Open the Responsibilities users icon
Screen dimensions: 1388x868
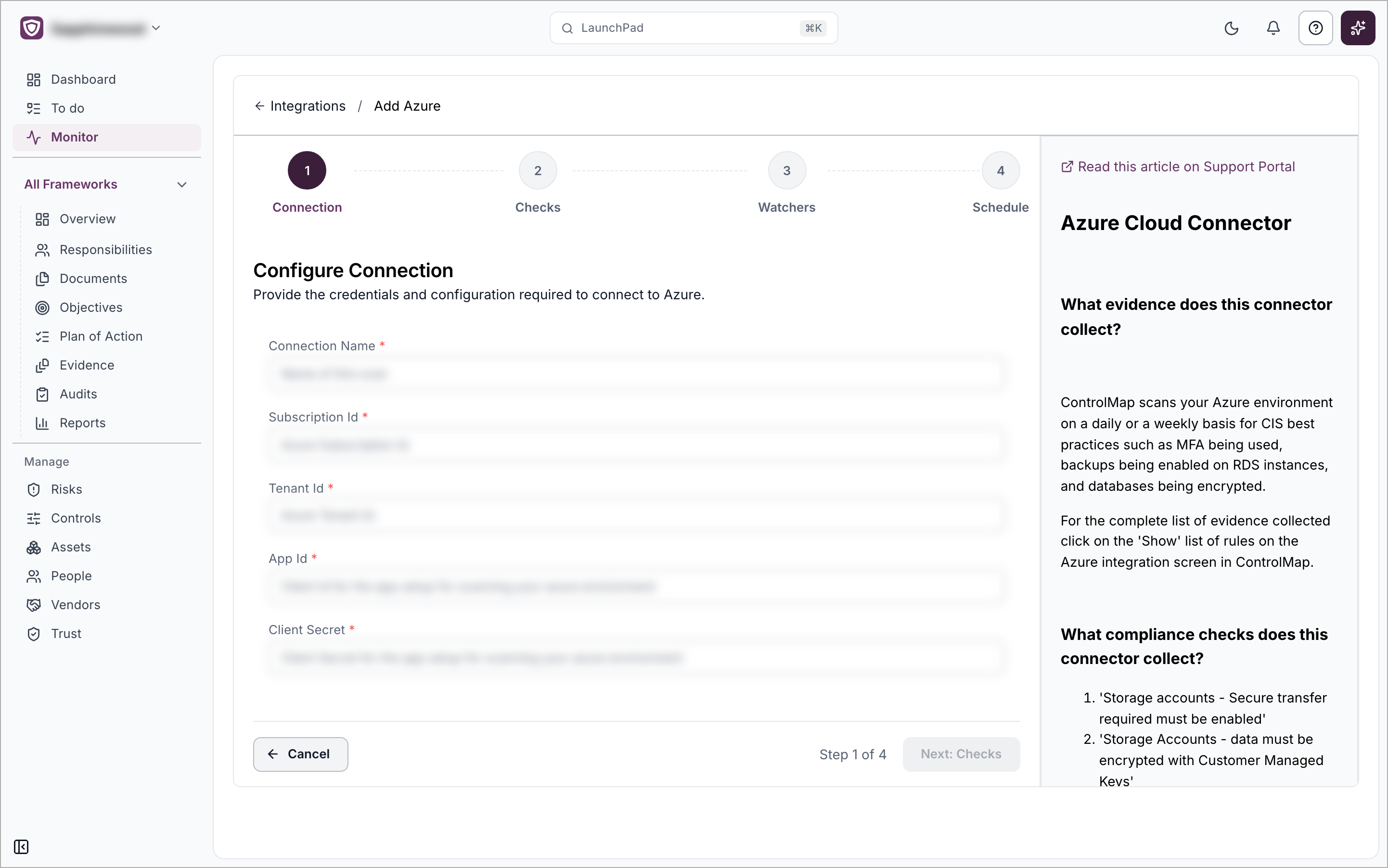click(x=42, y=250)
